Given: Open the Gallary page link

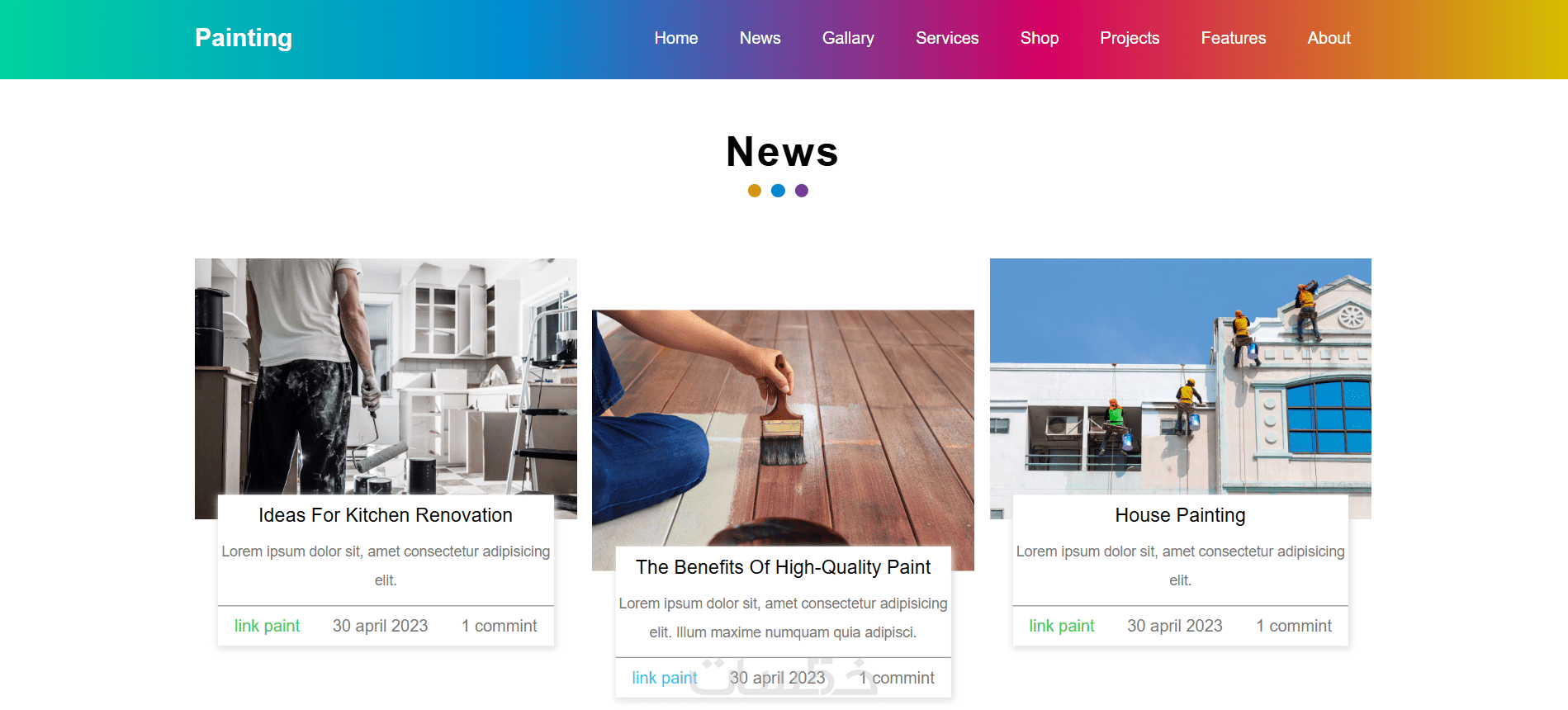Looking at the screenshot, I should pyautogui.click(x=848, y=38).
